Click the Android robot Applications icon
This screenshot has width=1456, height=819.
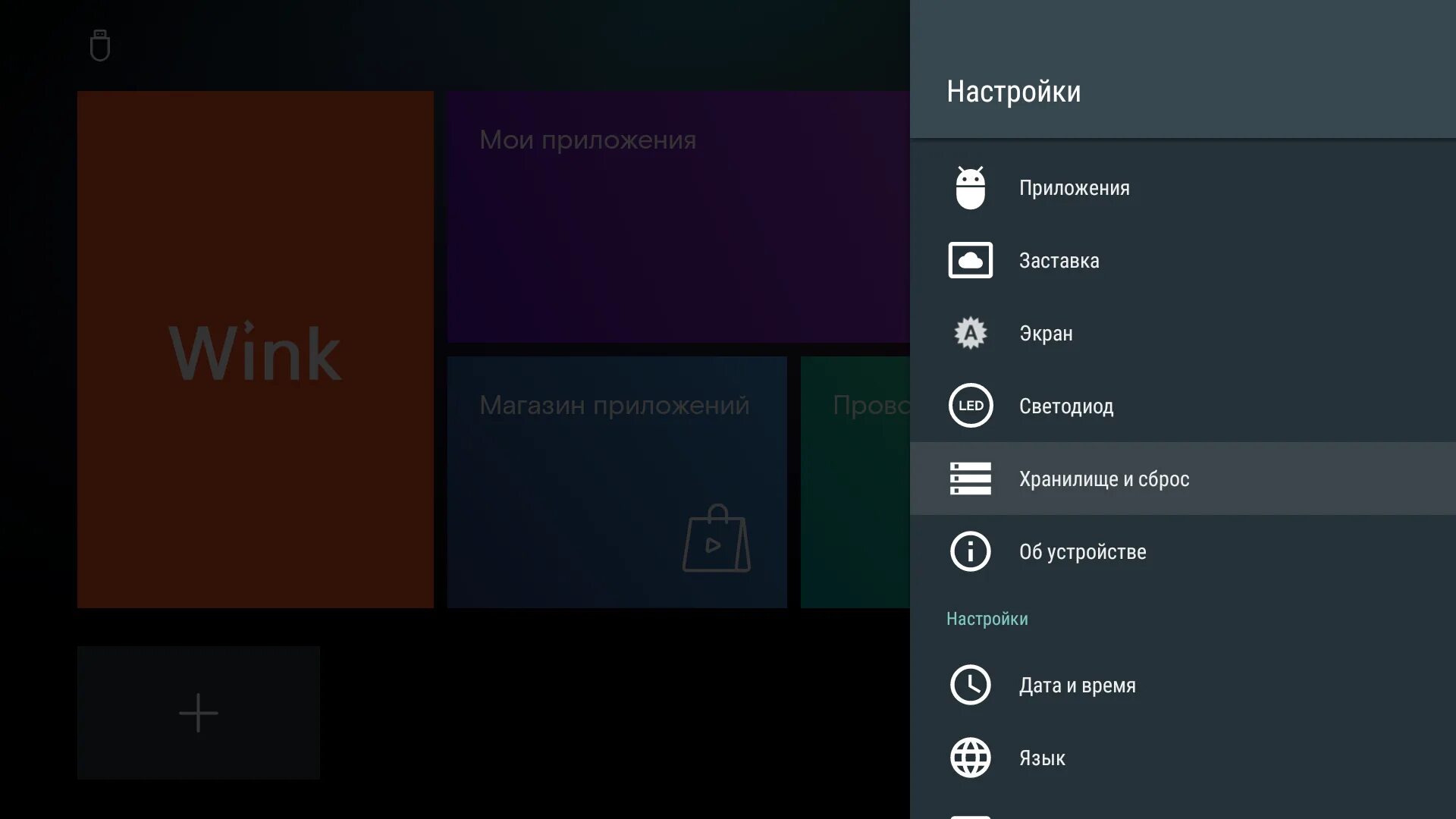pos(970,188)
